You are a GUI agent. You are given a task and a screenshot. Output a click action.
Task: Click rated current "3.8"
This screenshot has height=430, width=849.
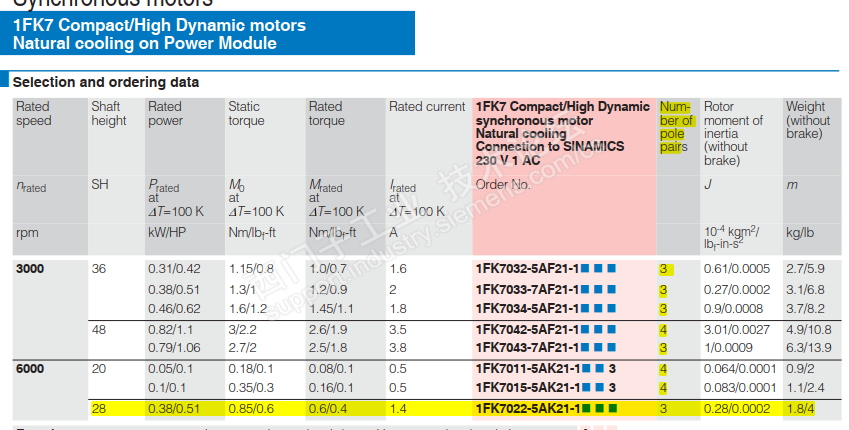coord(397,348)
